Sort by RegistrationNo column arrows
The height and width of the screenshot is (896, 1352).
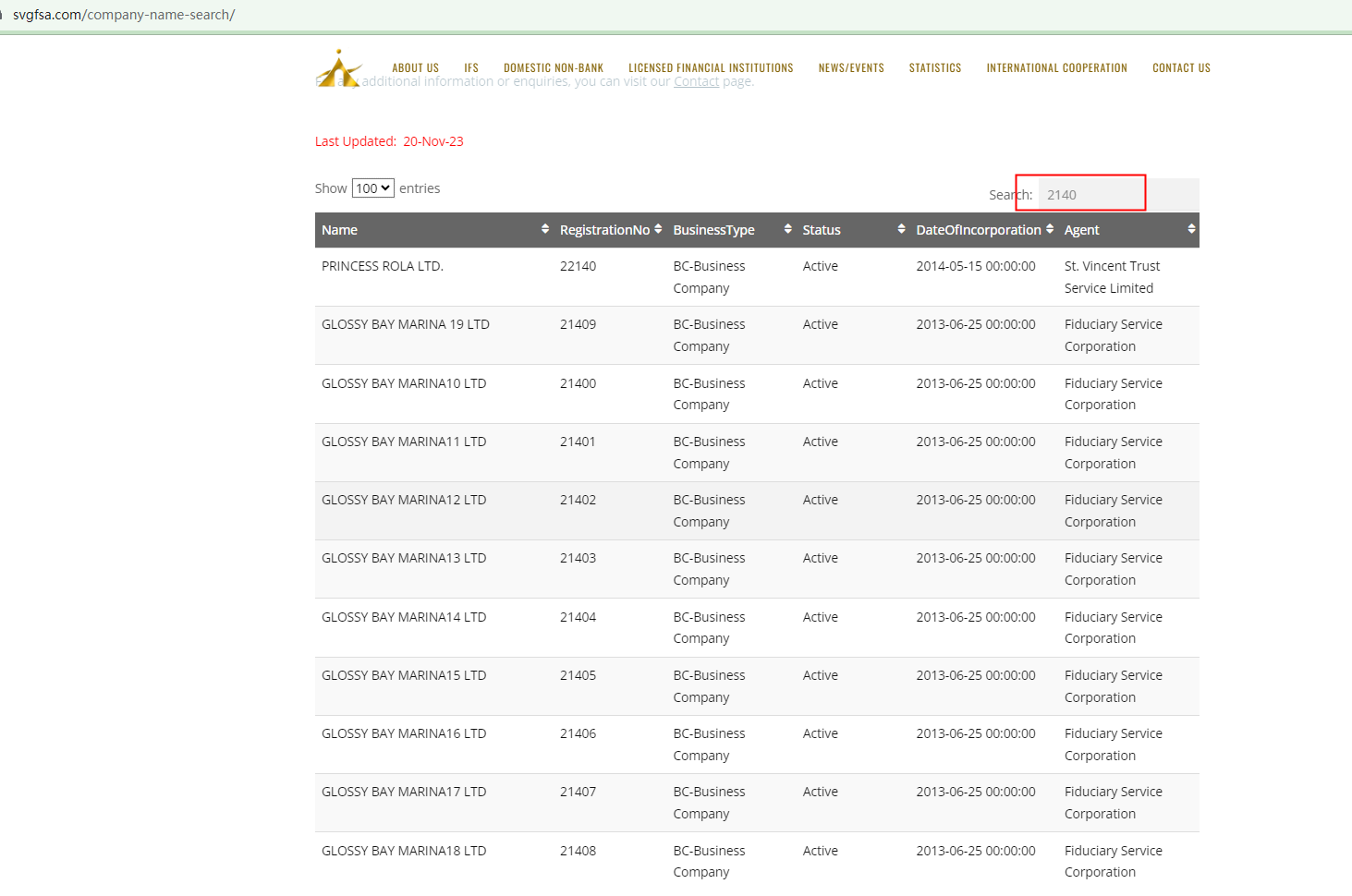(658, 229)
